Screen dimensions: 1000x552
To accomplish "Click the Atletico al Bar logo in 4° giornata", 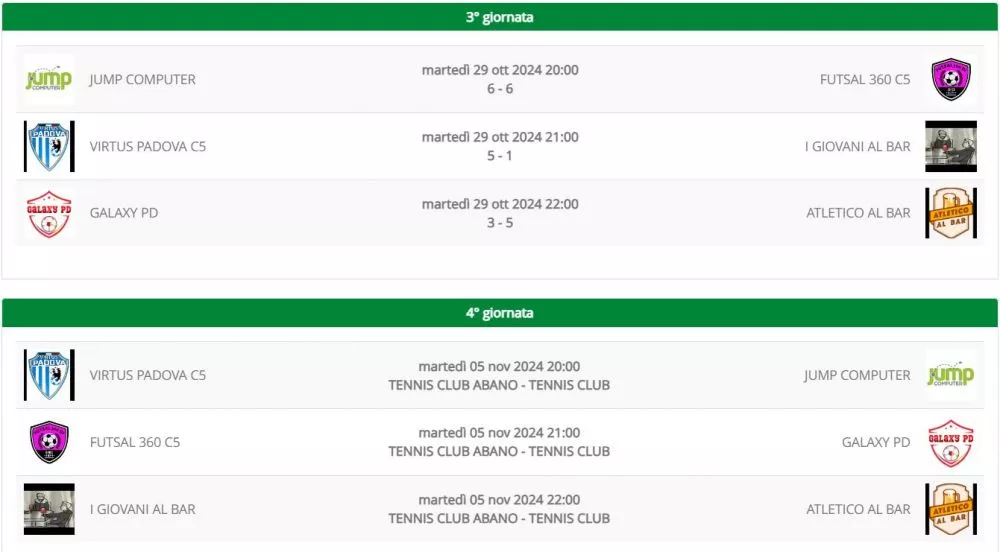I will point(951,509).
